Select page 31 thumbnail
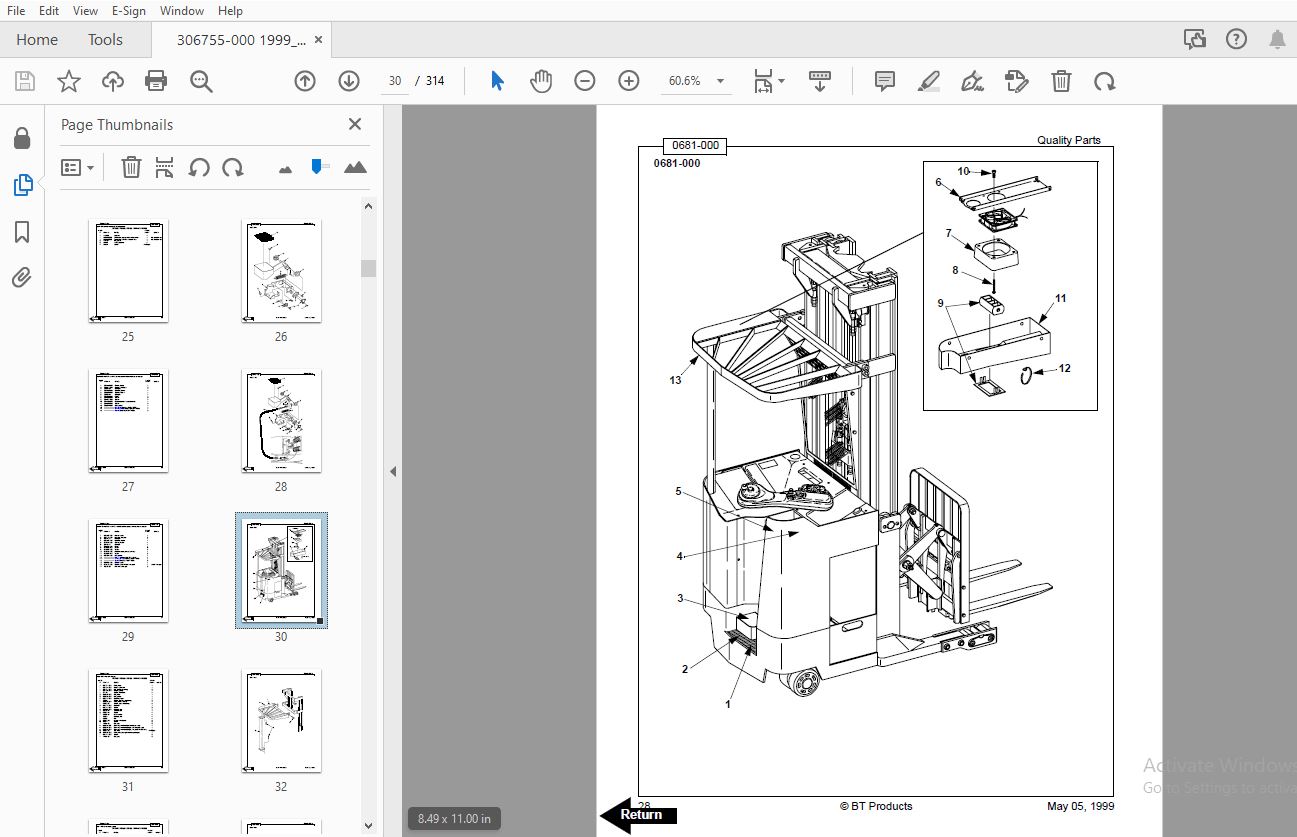Viewport: 1297px width, 837px height. (x=128, y=721)
